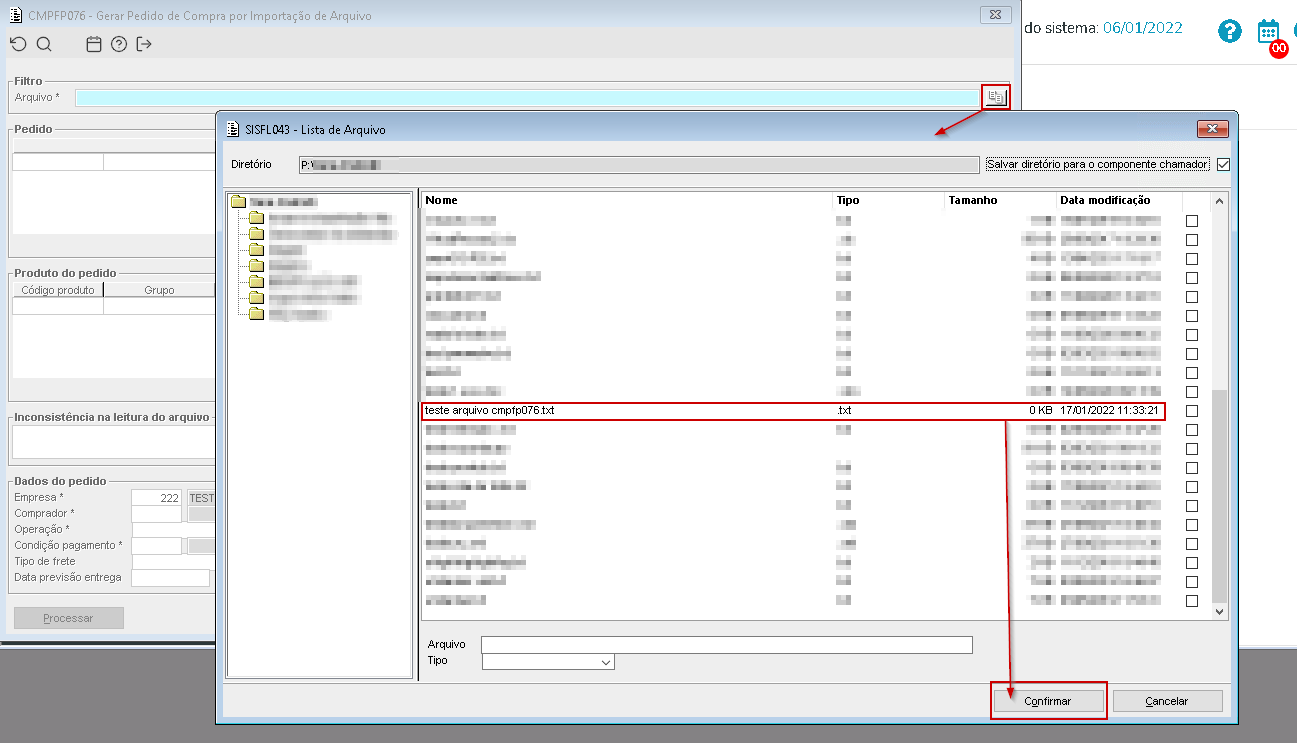
Task: Click the refresh arrow icon in CMPFP076 toolbar
Action: [17, 44]
